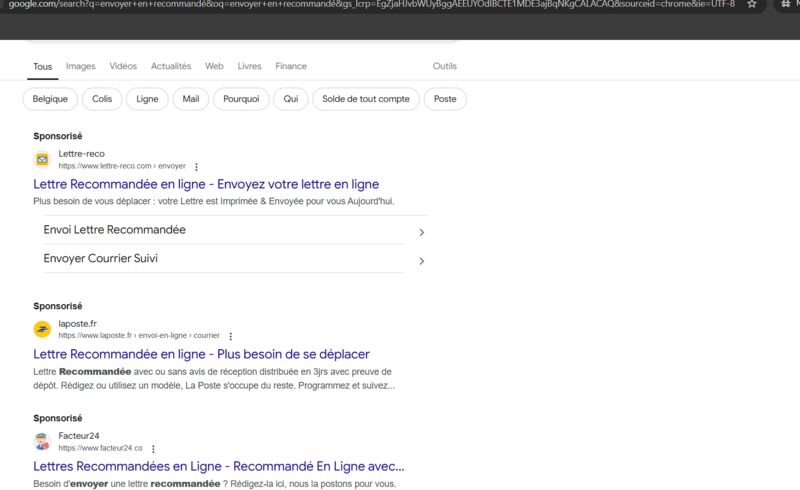
Task: Click the laposte.fr site name
Action: (x=78, y=324)
